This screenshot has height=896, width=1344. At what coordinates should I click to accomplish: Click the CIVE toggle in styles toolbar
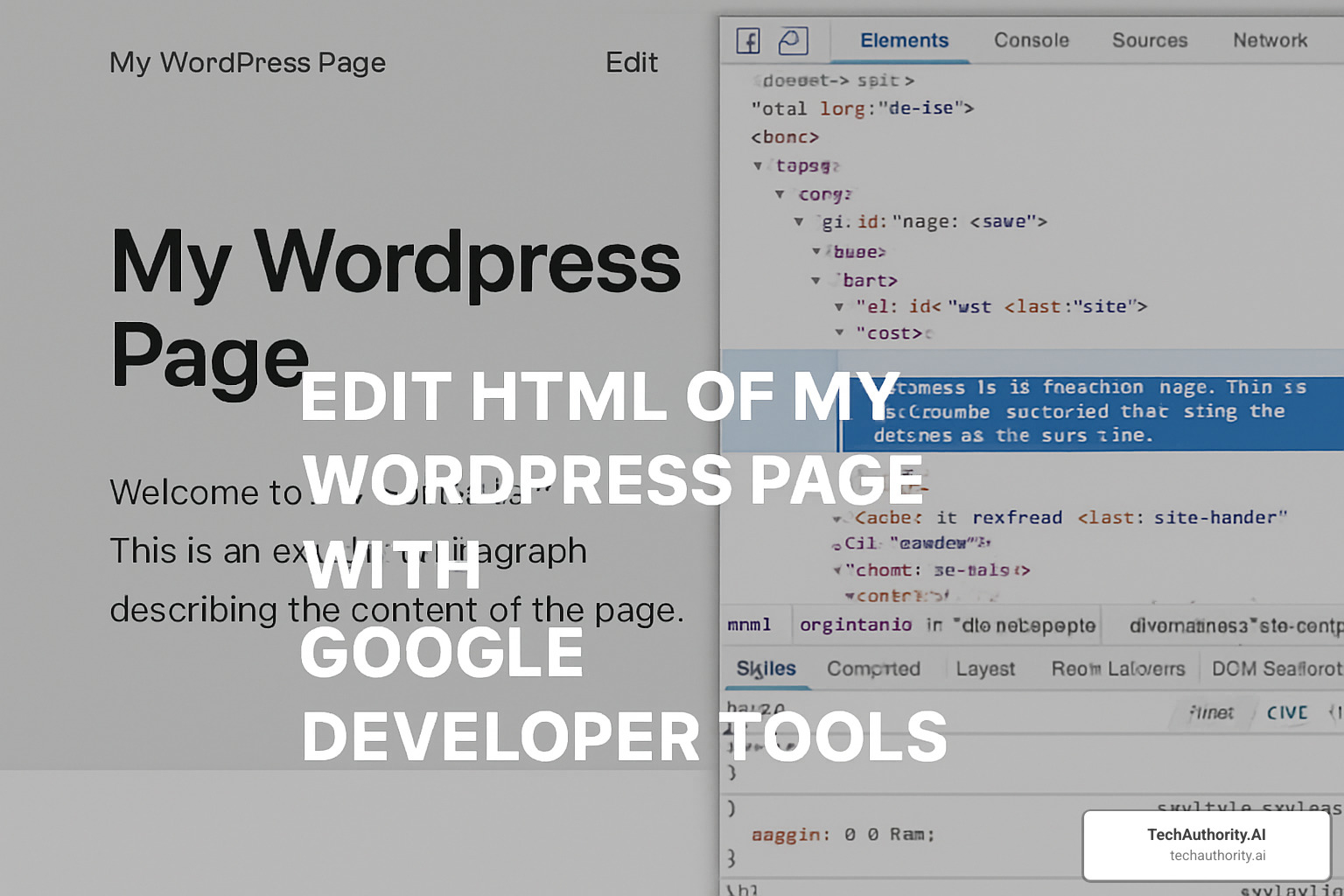pyautogui.click(x=1287, y=713)
